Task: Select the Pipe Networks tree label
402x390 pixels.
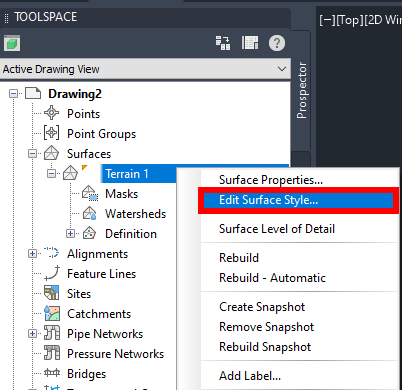Action: (105, 334)
